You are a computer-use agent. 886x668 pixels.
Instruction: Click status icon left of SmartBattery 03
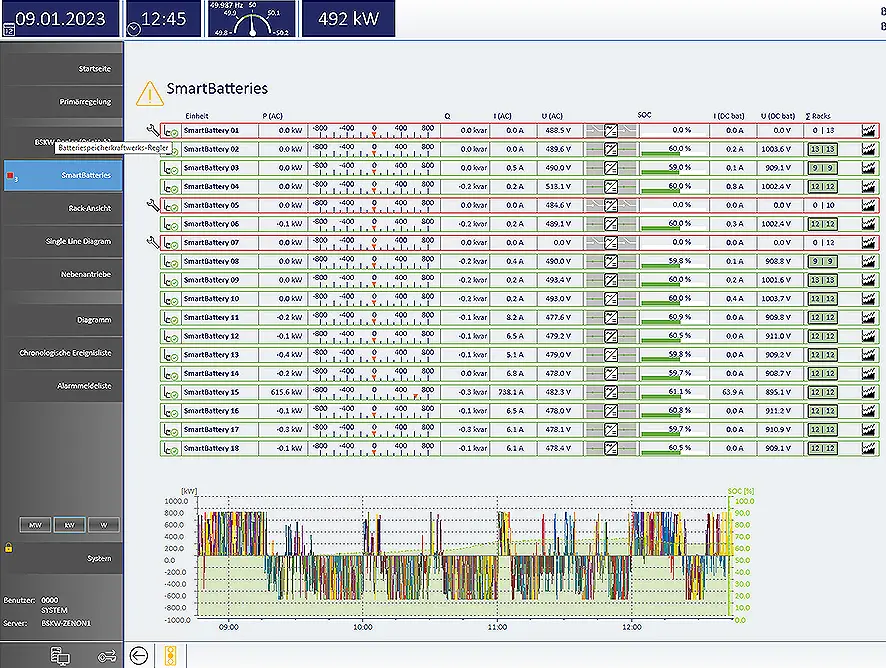tap(171, 168)
